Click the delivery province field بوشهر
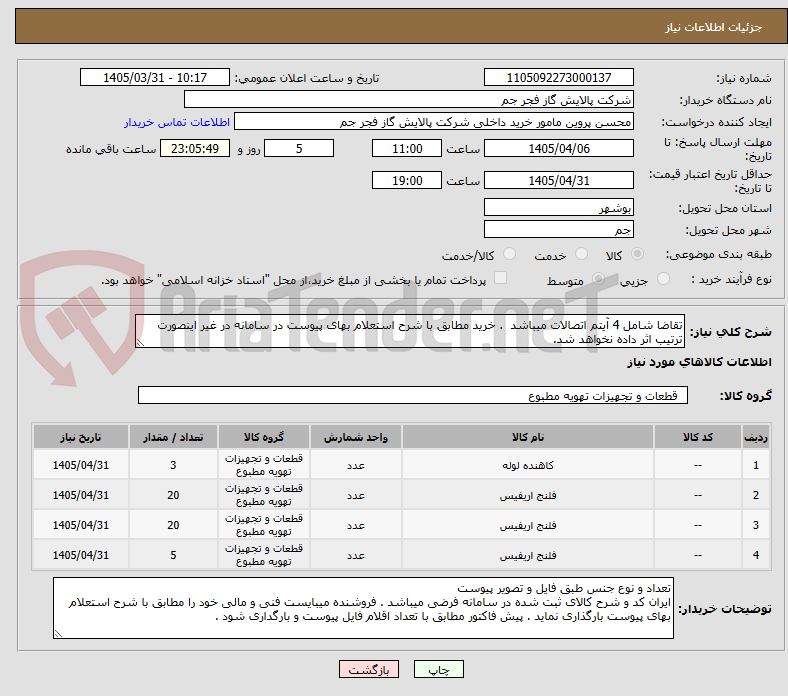The height and width of the screenshot is (696, 788). [x=558, y=208]
